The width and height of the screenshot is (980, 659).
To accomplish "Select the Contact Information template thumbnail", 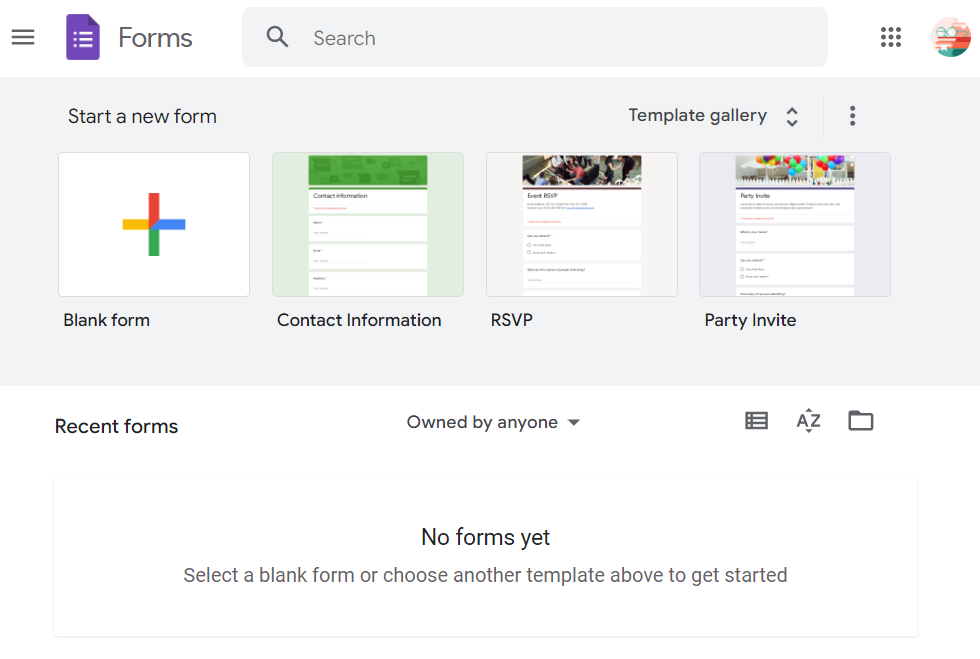I will coord(367,225).
